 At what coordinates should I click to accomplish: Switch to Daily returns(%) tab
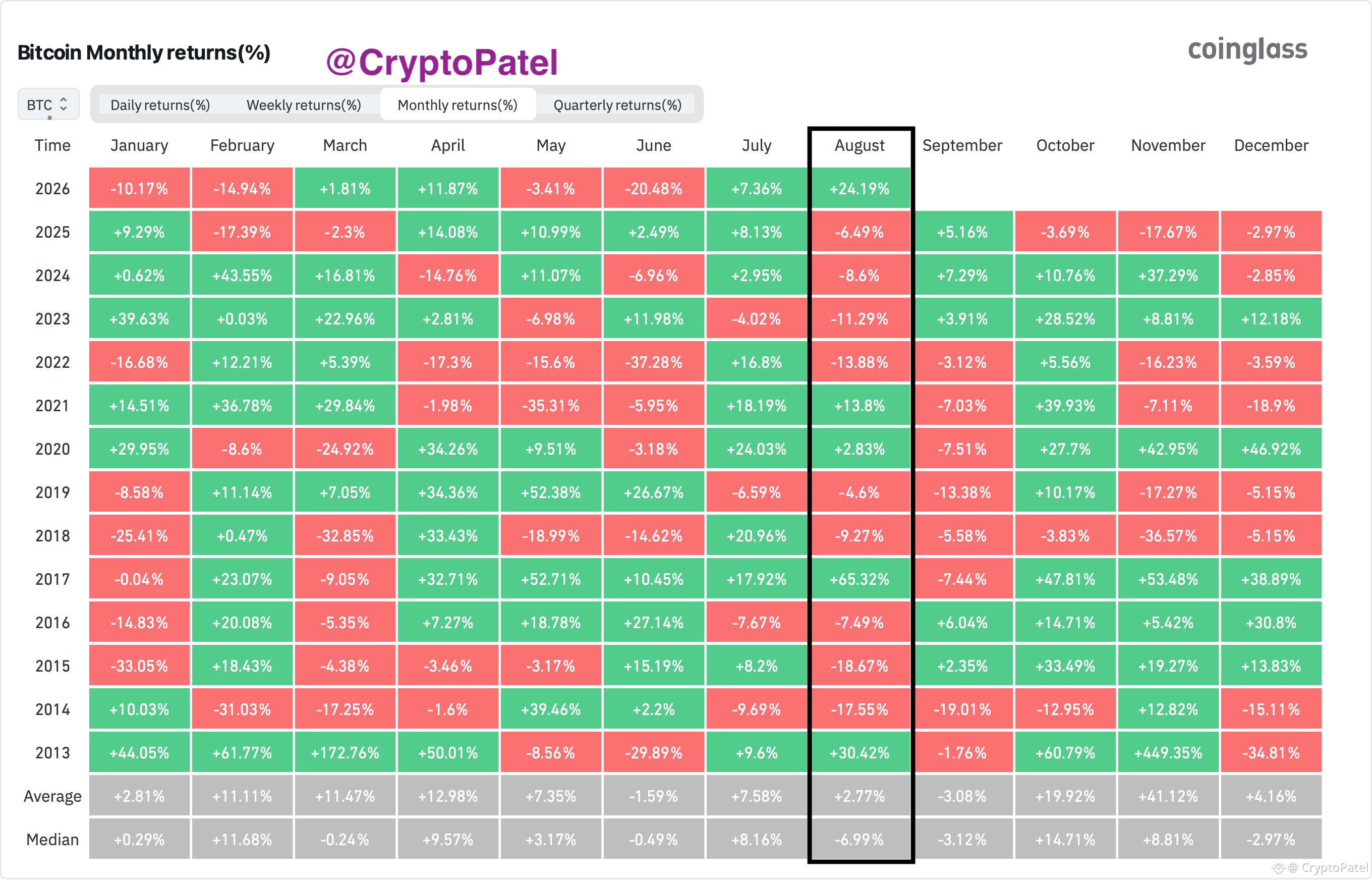click(x=160, y=105)
